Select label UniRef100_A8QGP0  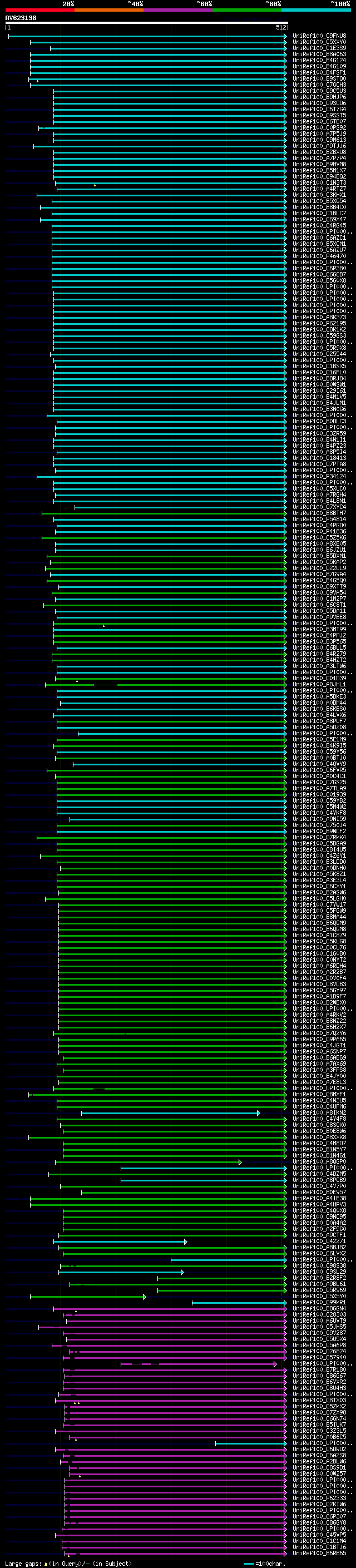(x=319, y=1162)
